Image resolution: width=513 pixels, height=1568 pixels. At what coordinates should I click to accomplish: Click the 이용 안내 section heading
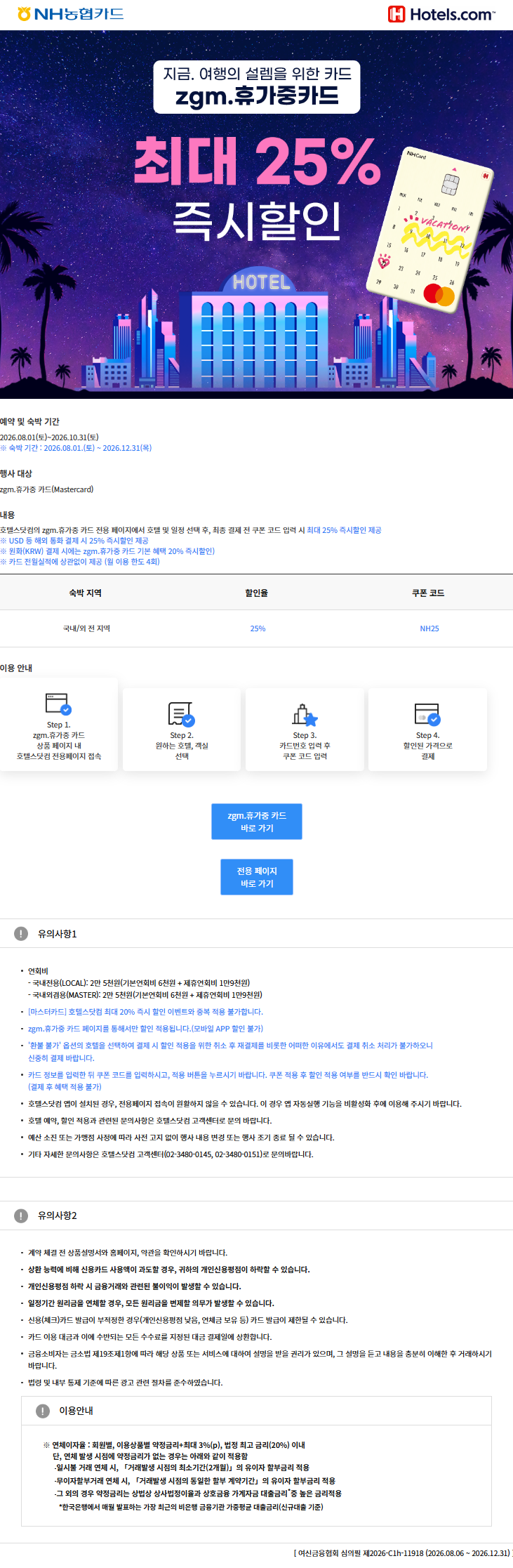(16, 668)
